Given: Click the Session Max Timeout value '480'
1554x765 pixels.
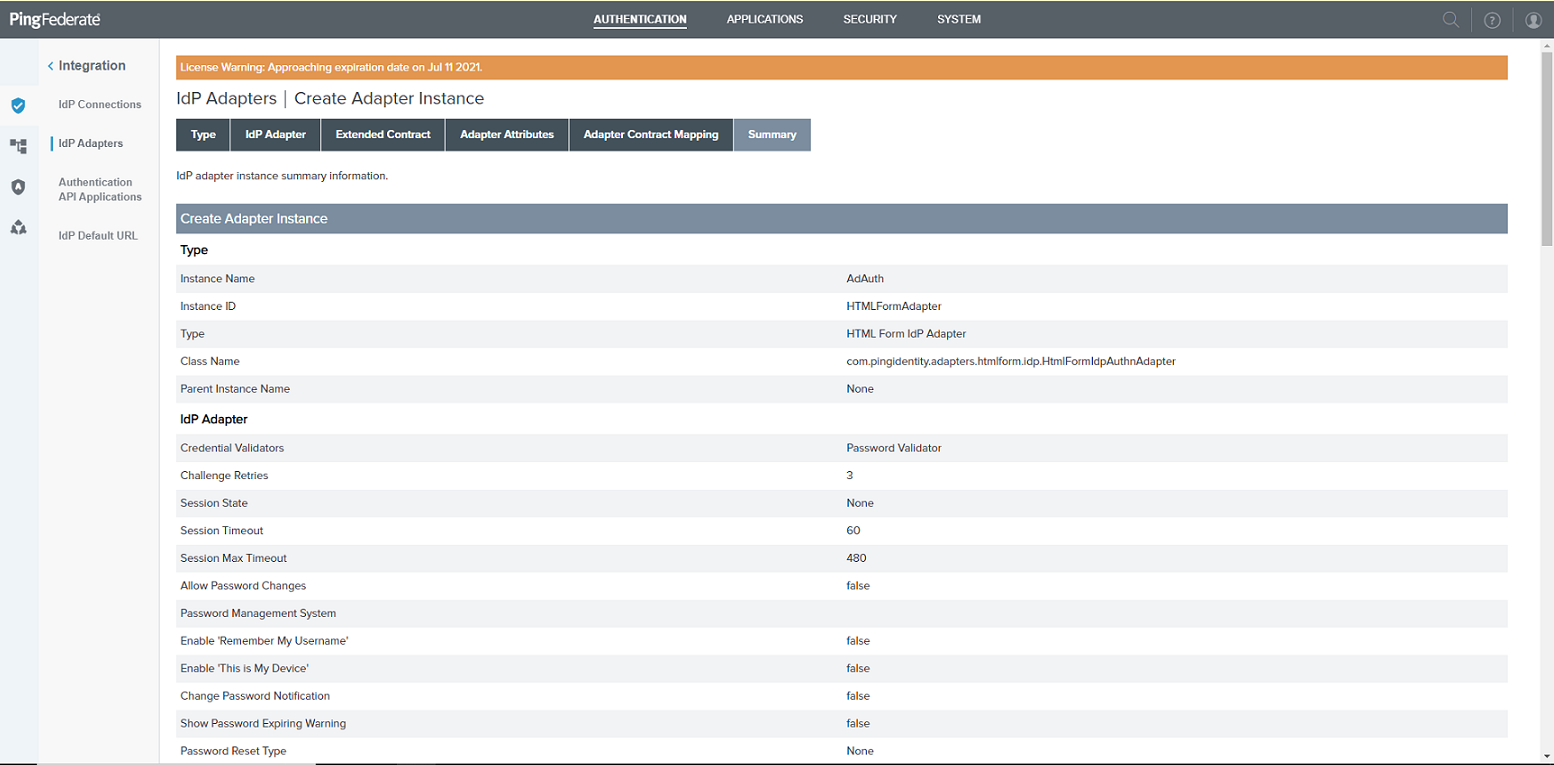Looking at the screenshot, I should (856, 558).
